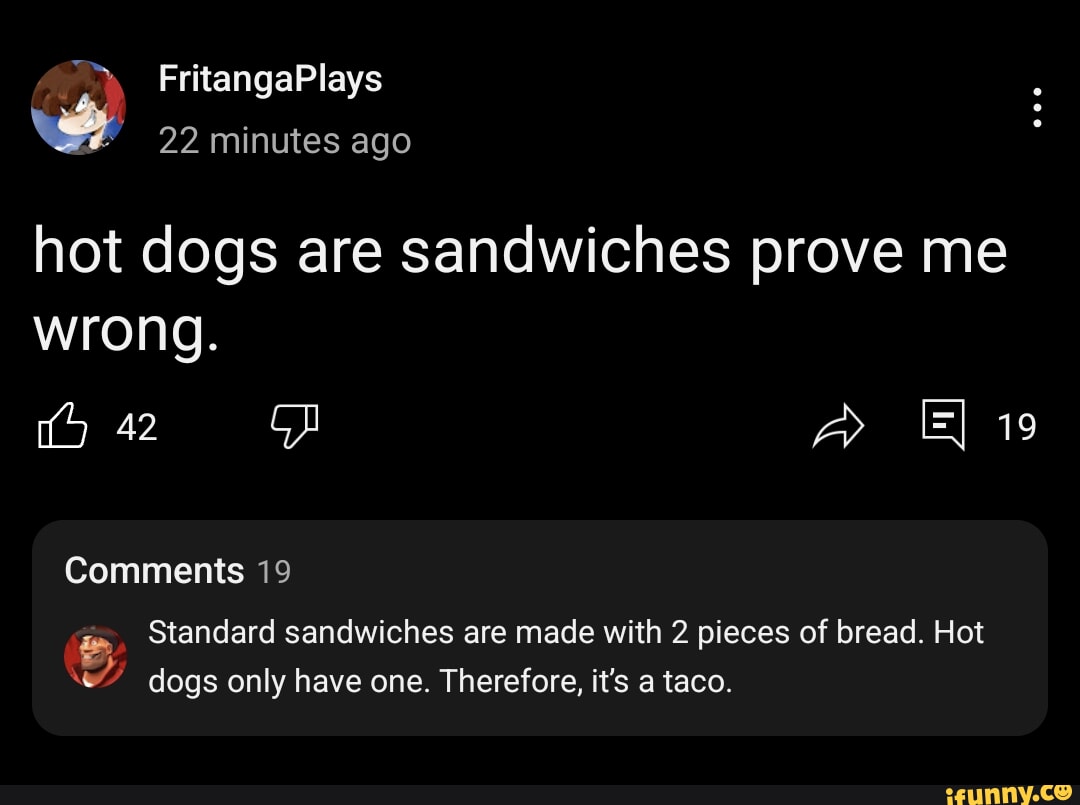Click the 19 count beside Comments heading
The height and width of the screenshot is (805, 1080).
pos(274,572)
